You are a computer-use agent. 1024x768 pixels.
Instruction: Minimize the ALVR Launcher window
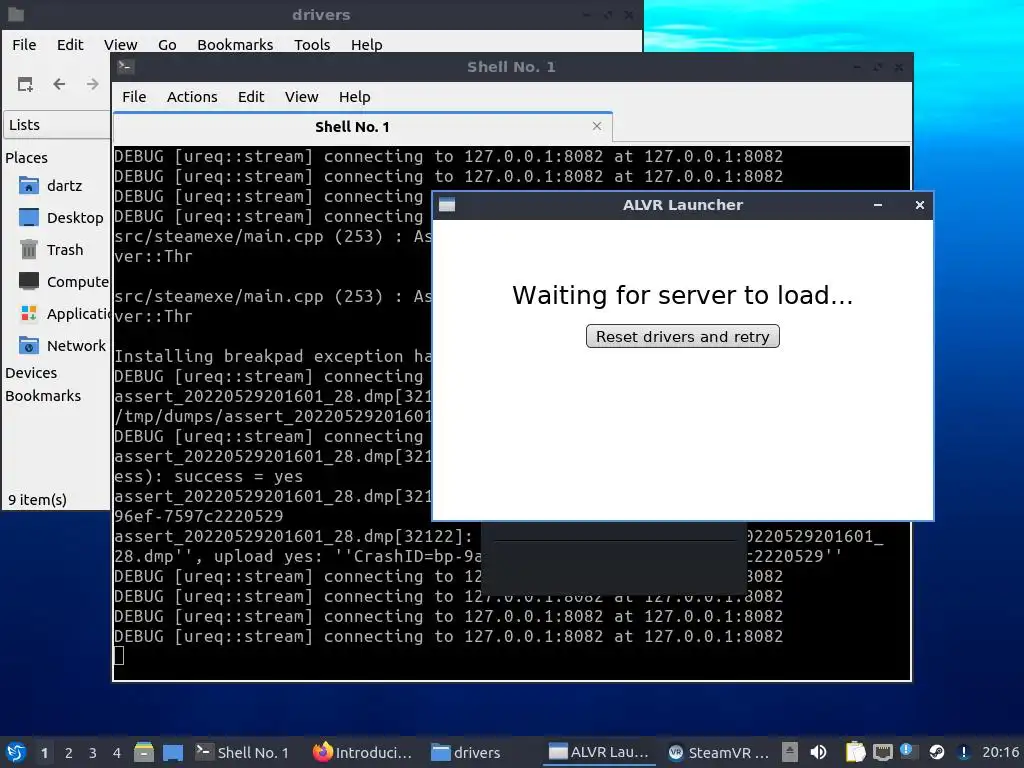[x=878, y=205]
